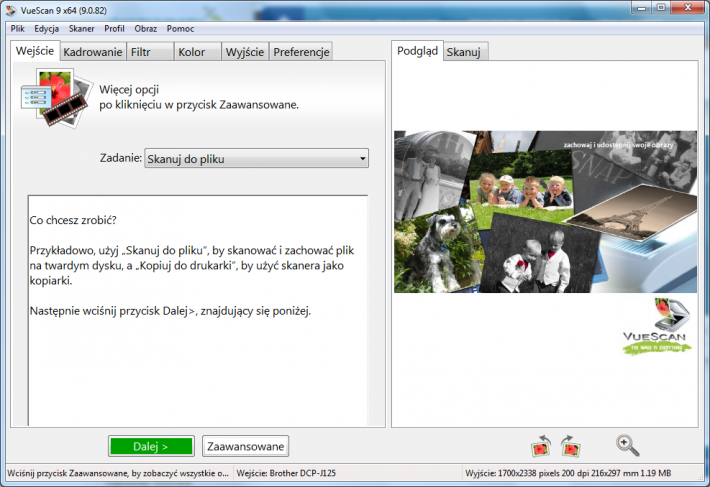The image size is (710, 487).
Task: Select the Podgląd preview tab
Action: 417,51
